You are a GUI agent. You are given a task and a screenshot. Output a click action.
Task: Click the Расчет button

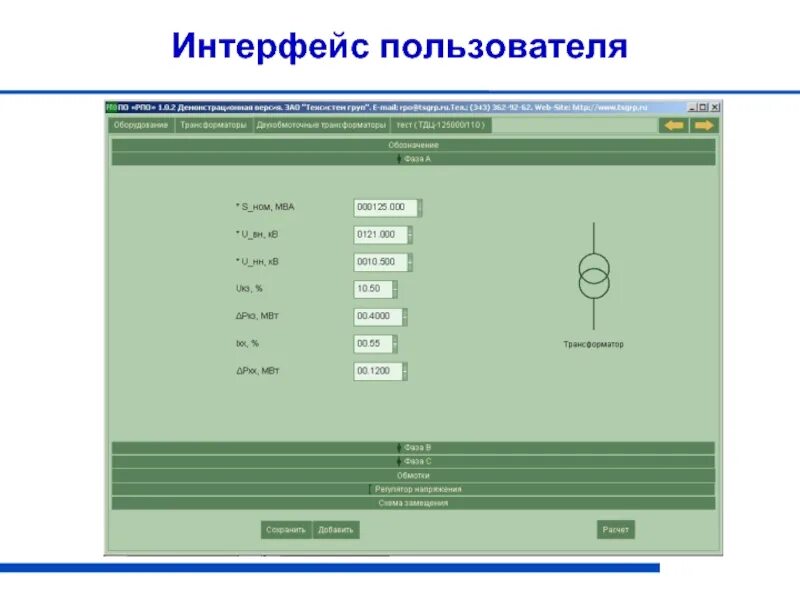click(616, 530)
